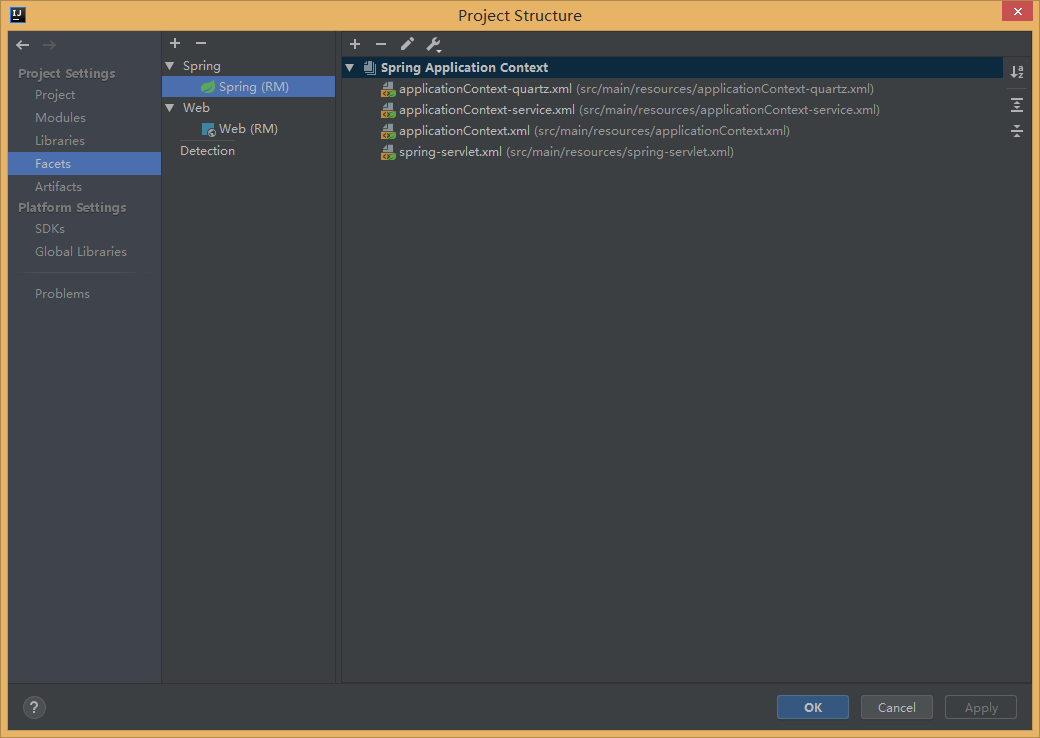
Task: Close the Project Structure dialog
Action: coord(1017,11)
